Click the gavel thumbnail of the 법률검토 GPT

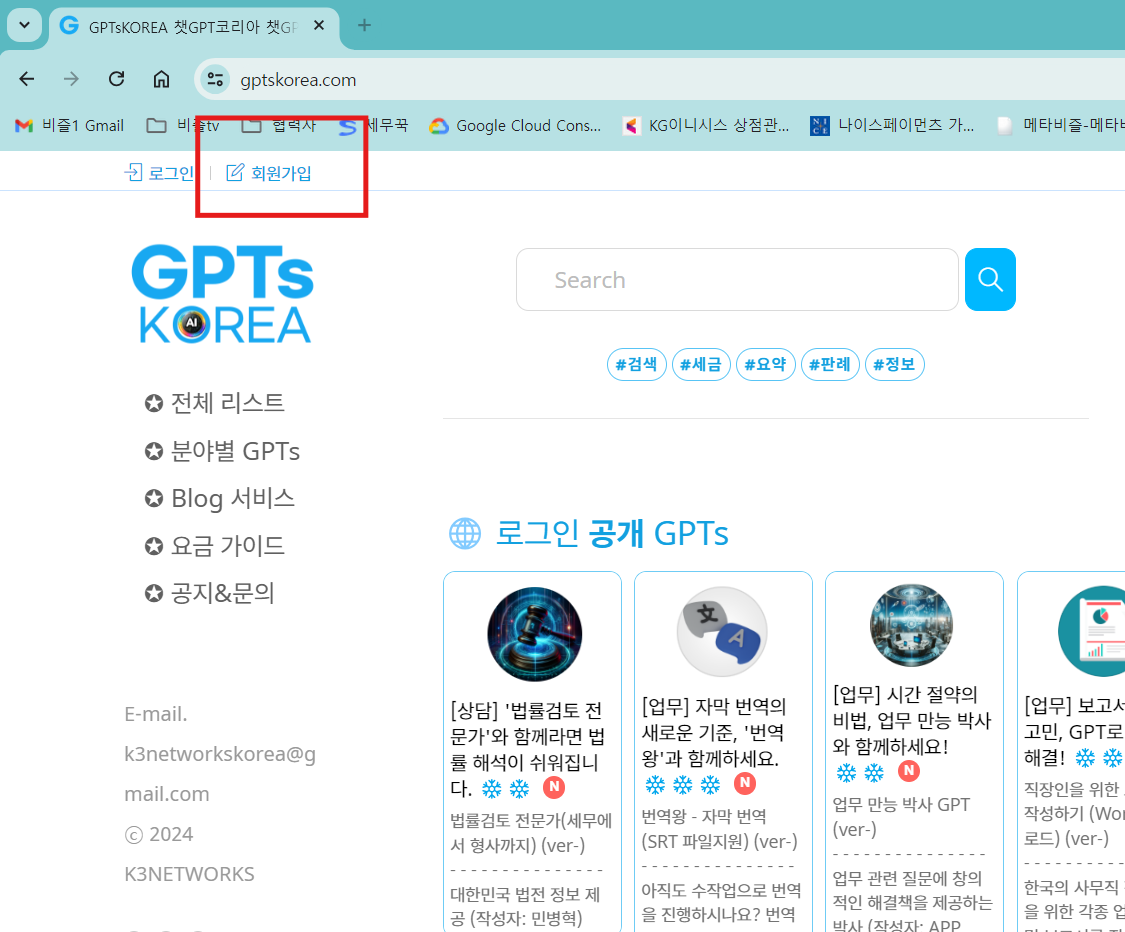[533, 633]
